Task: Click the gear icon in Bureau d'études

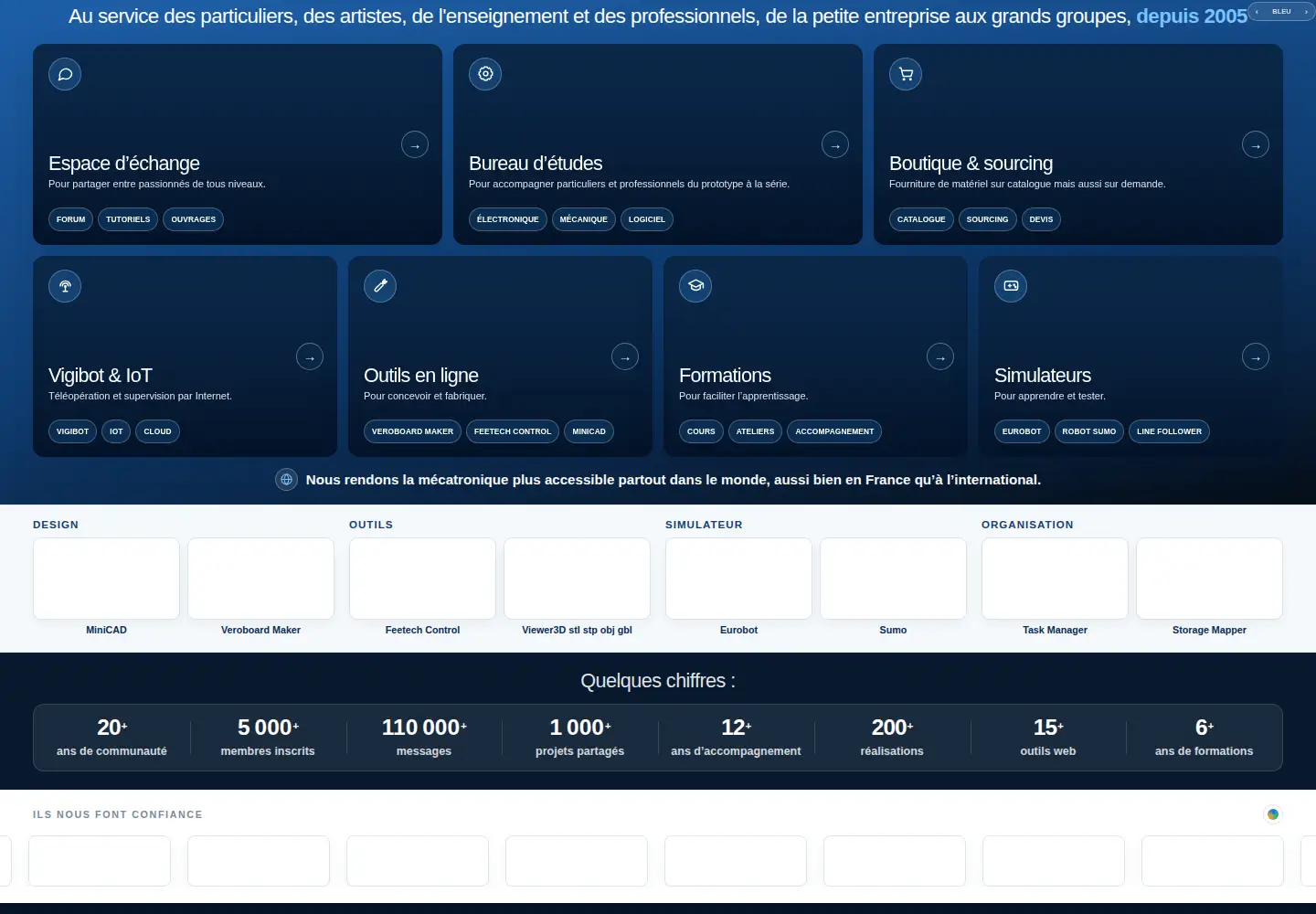Action: click(x=485, y=74)
